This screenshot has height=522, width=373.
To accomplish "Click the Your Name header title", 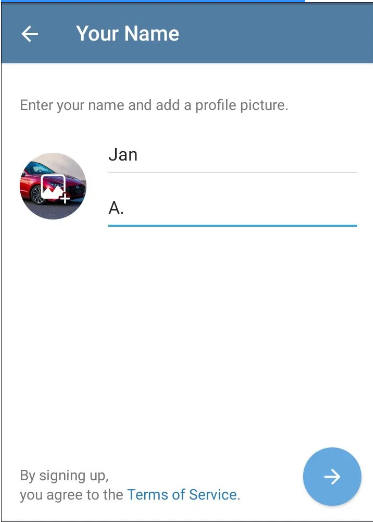I will point(128,34).
